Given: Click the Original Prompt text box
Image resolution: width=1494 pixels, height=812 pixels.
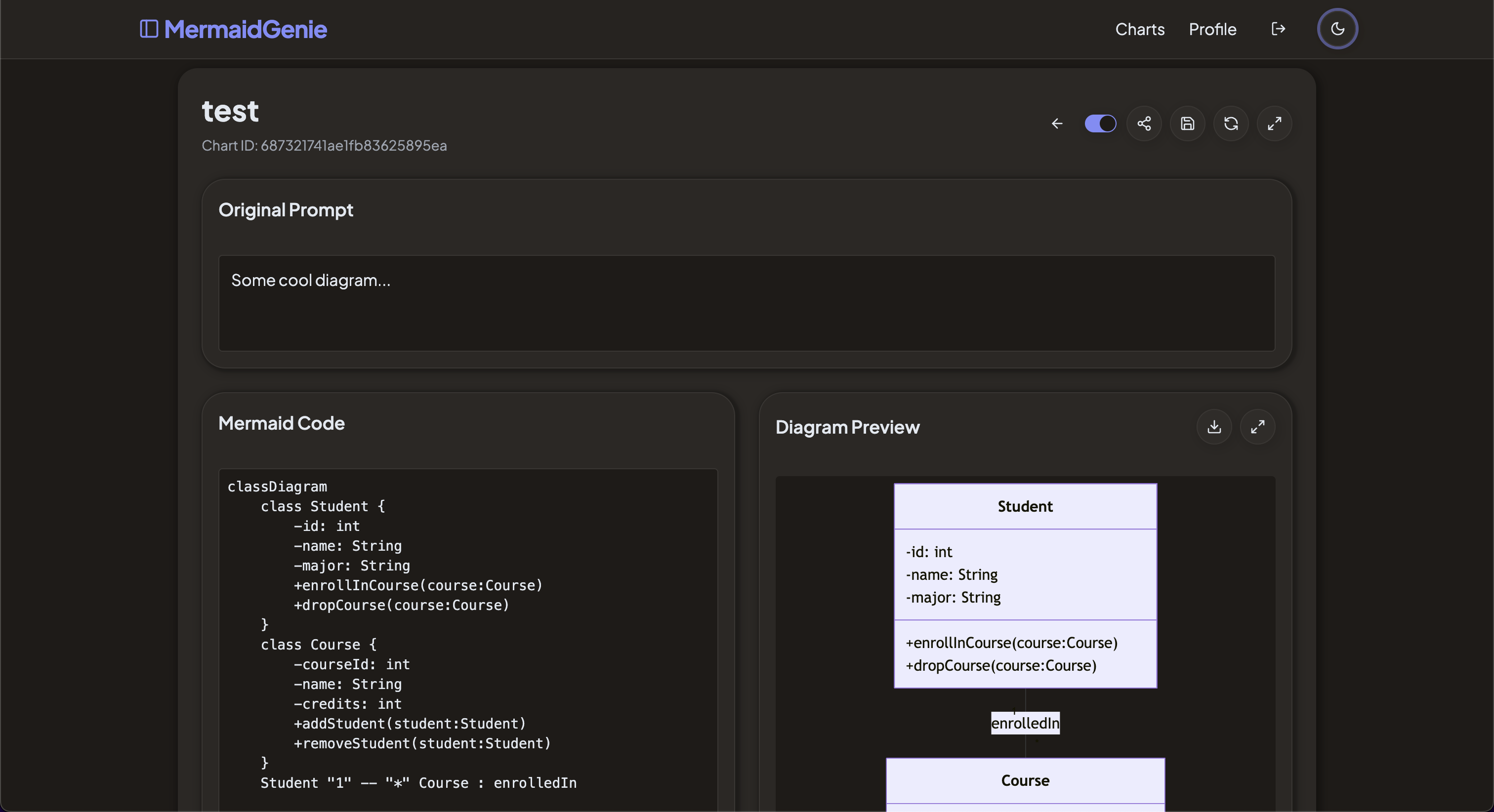Looking at the screenshot, I should [747, 303].
